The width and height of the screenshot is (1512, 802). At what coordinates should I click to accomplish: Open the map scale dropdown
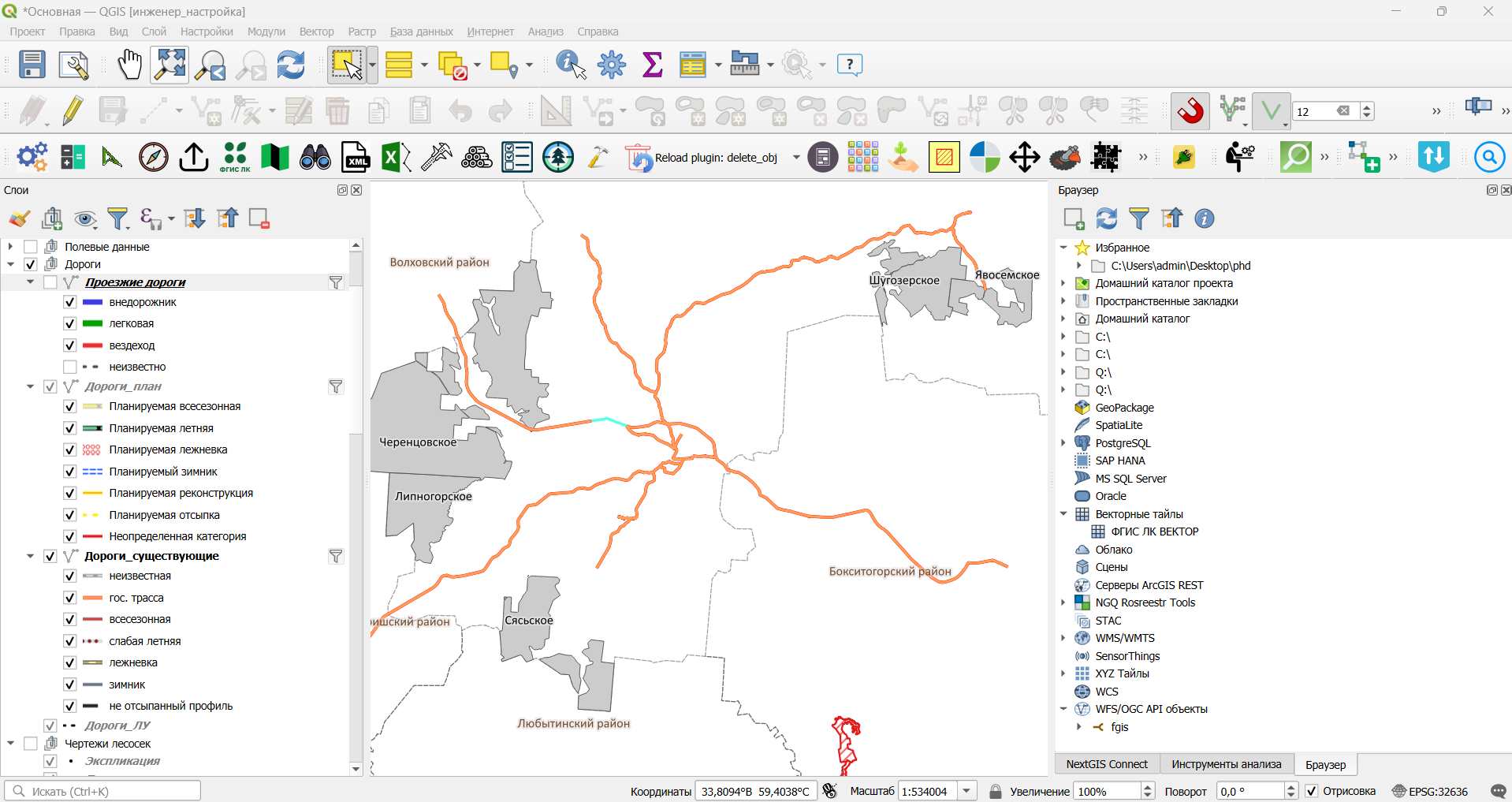point(967,791)
